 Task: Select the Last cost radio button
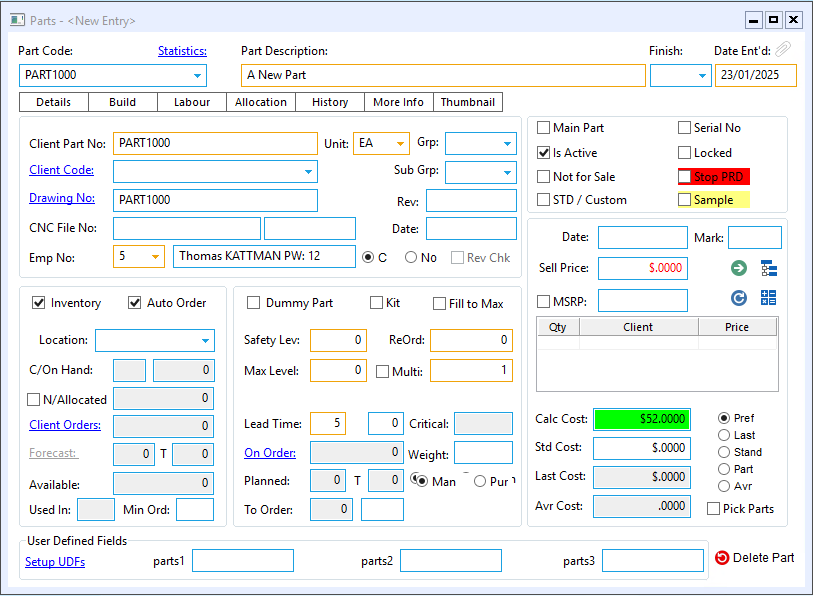tap(724, 435)
